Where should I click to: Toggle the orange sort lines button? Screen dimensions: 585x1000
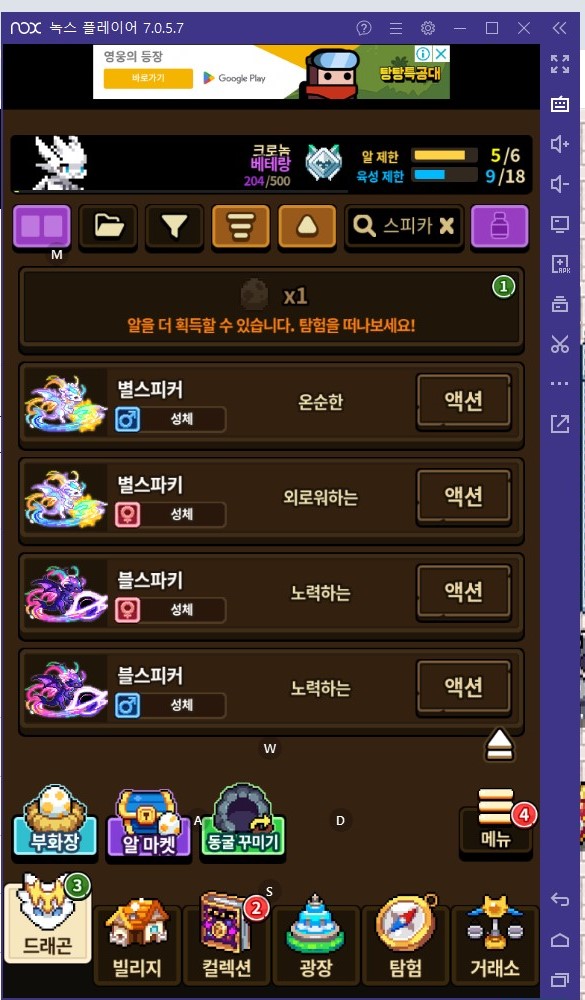[x=241, y=226]
